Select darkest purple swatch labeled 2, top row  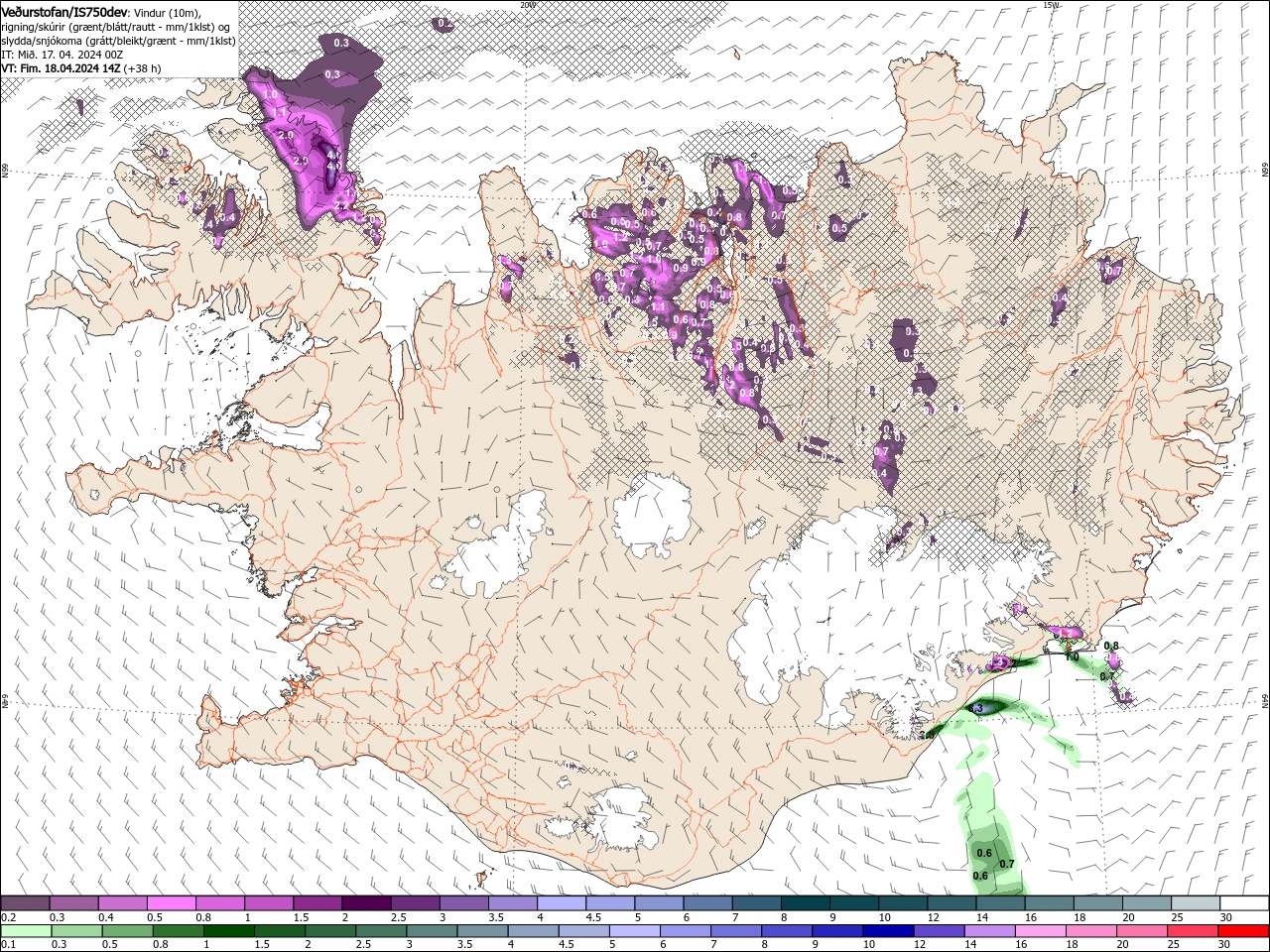tap(366, 903)
